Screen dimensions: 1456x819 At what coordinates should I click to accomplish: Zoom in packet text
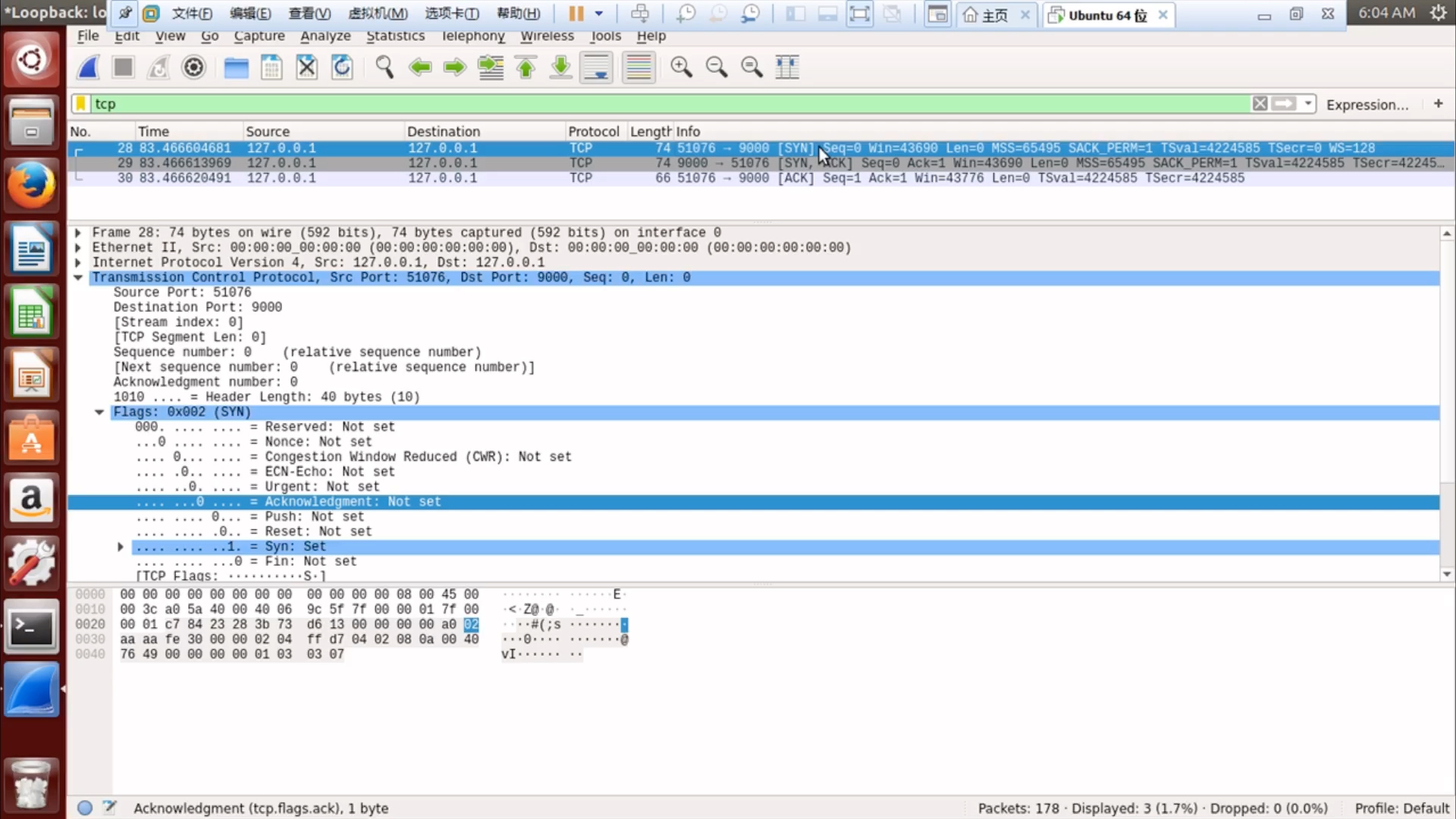pyautogui.click(x=681, y=67)
